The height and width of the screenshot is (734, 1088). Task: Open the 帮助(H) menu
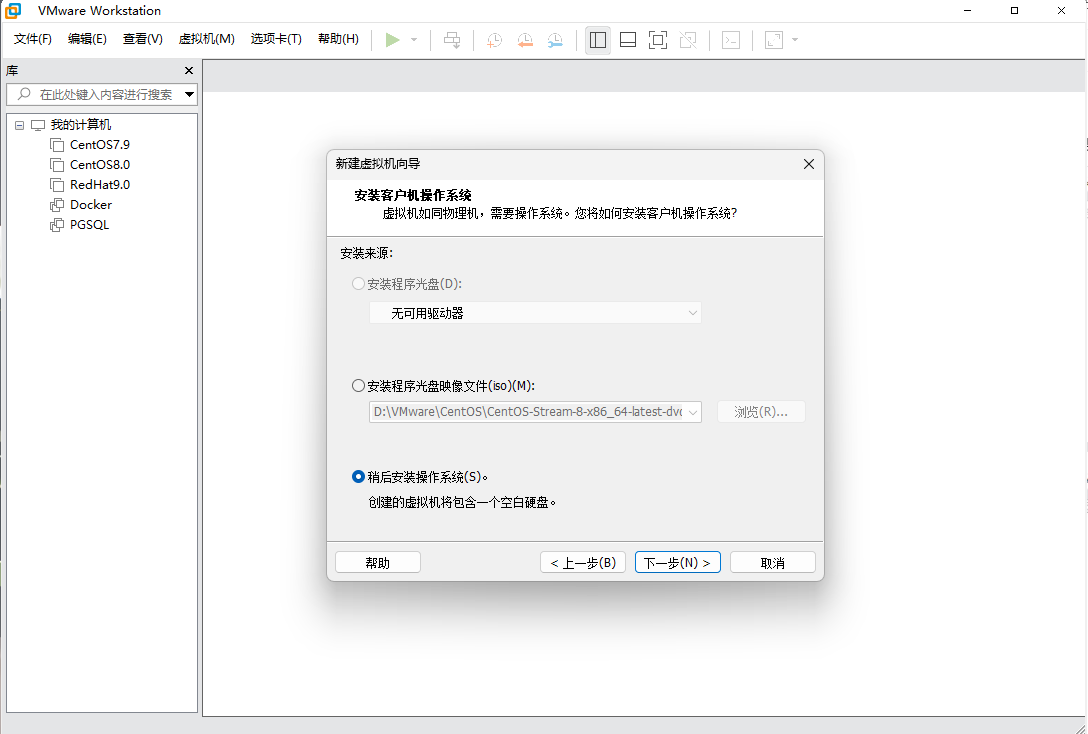[339, 39]
